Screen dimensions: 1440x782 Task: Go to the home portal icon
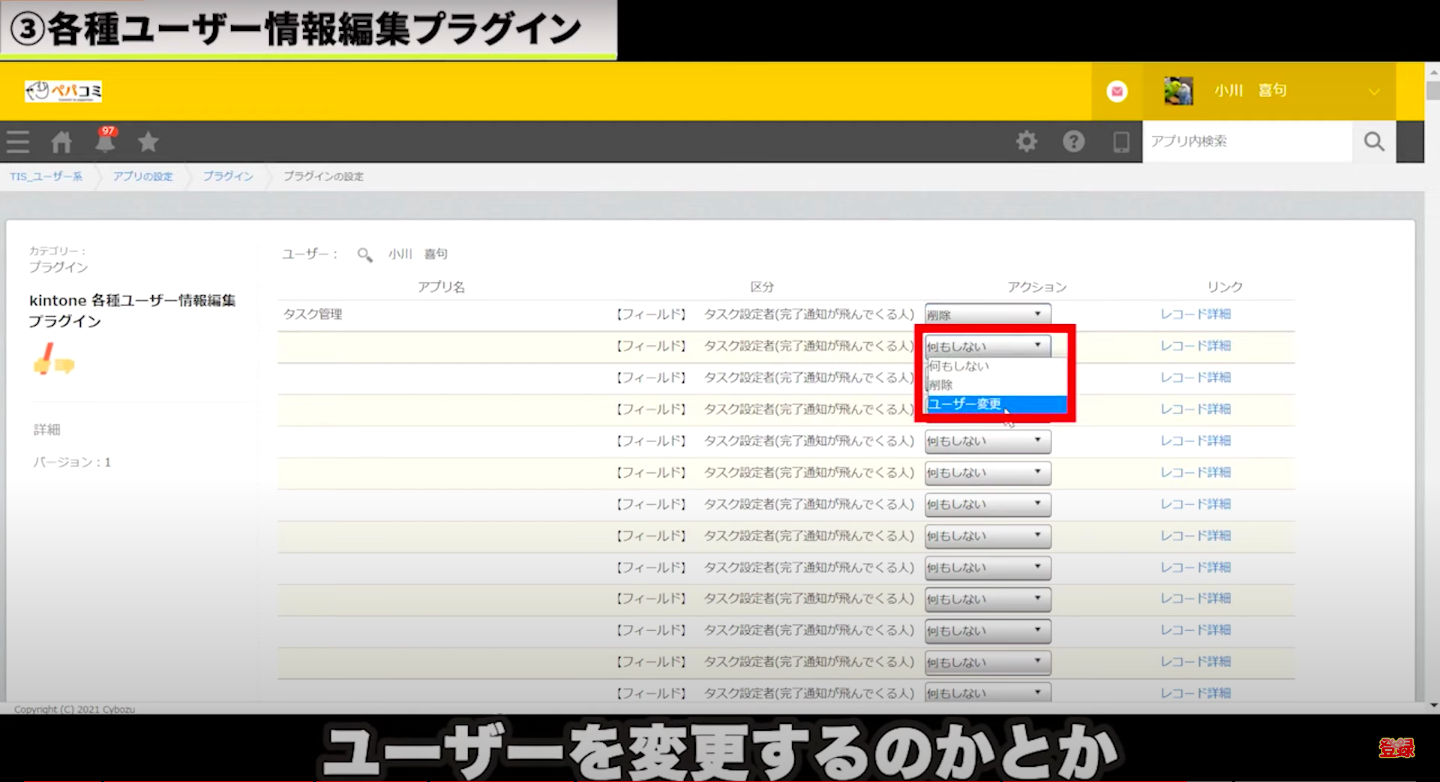click(62, 142)
